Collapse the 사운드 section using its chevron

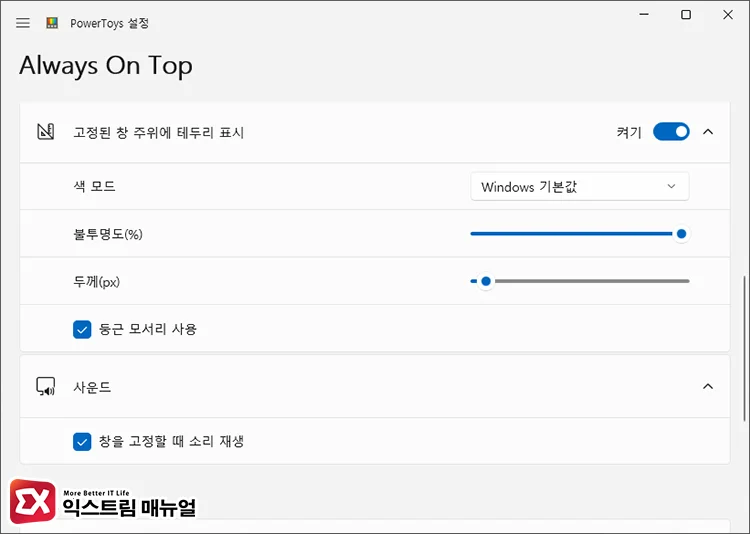coord(708,386)
